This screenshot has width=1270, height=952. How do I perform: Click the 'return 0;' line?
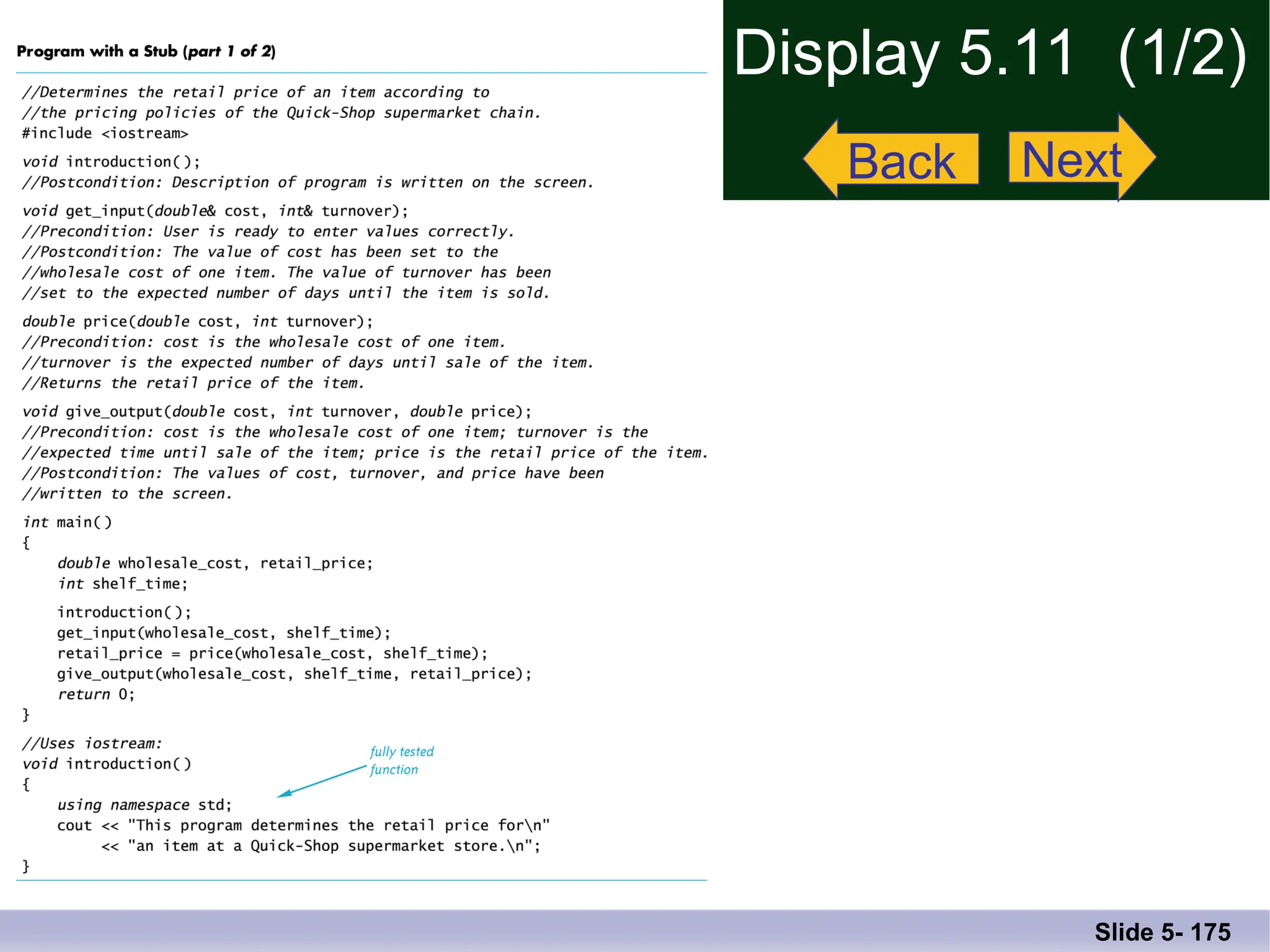click(96, 694)
